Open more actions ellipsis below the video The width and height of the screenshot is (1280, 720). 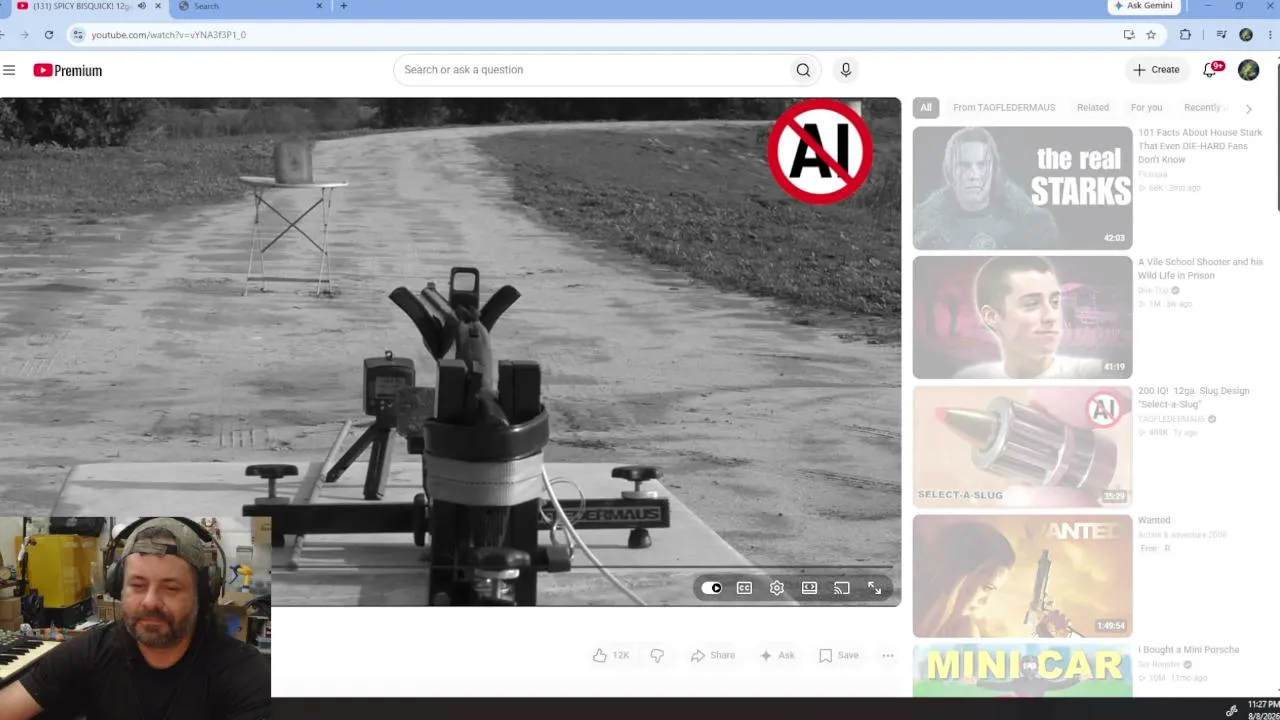pyautogui.click(x=888, y=655)
